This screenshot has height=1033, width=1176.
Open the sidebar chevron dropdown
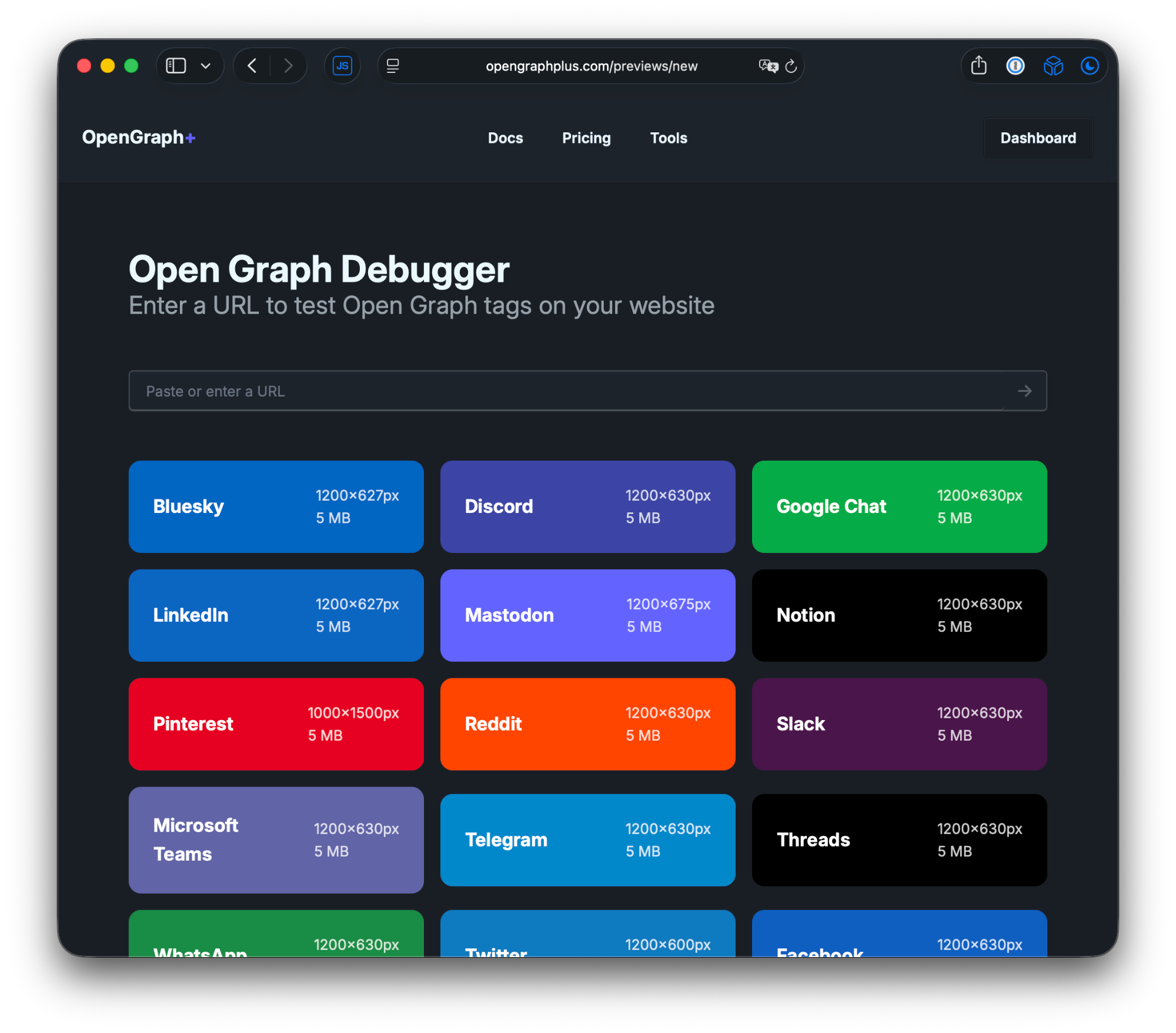205,66
